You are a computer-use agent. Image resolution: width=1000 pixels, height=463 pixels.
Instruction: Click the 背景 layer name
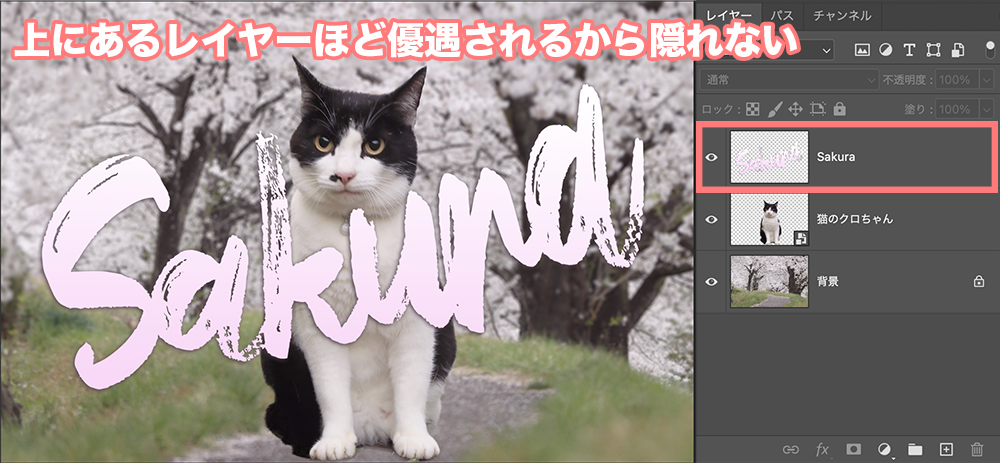click(x=827, y=281)
